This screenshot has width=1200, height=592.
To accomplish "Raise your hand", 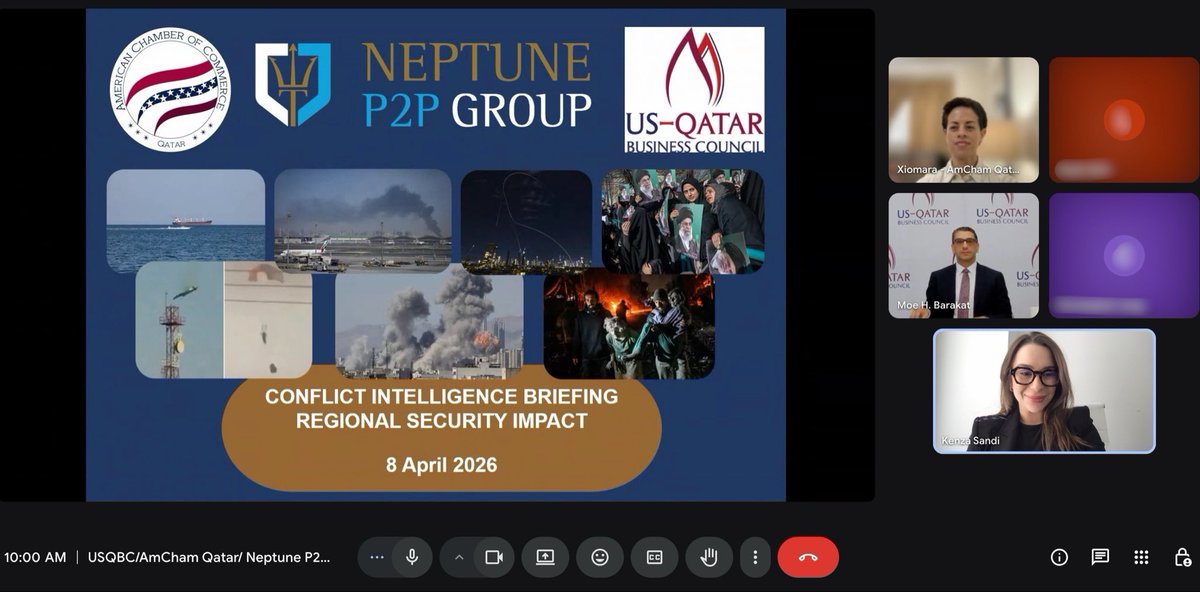I will 709,557.
